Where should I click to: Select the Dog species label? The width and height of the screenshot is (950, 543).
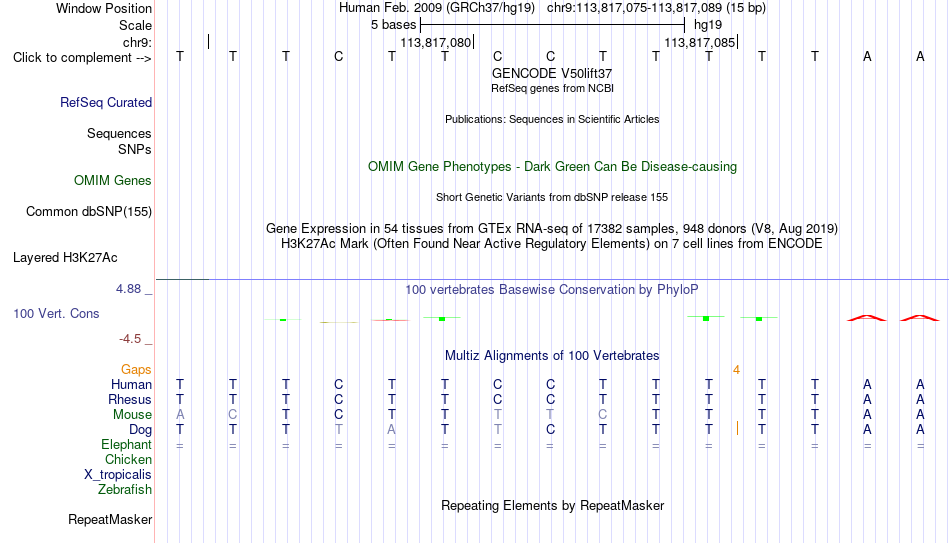tap(141, 430)
